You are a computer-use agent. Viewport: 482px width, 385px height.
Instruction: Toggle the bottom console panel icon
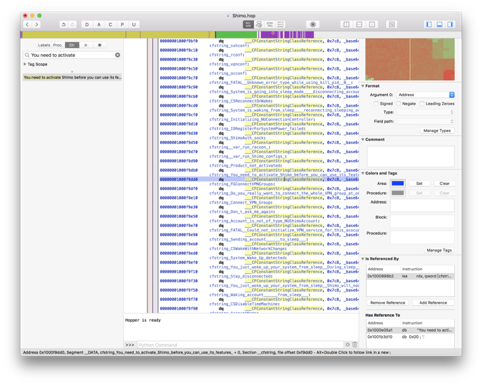point(440,24)
